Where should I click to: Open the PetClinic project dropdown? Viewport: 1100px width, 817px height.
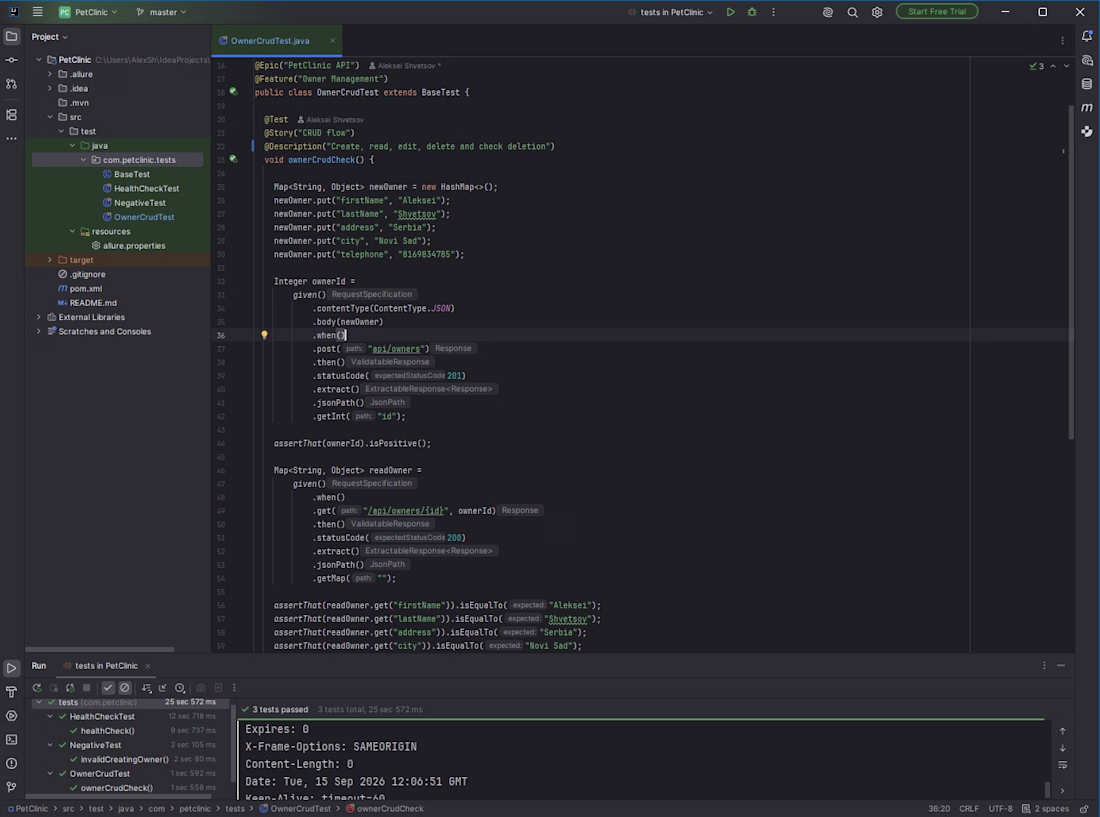click(88, 12)
